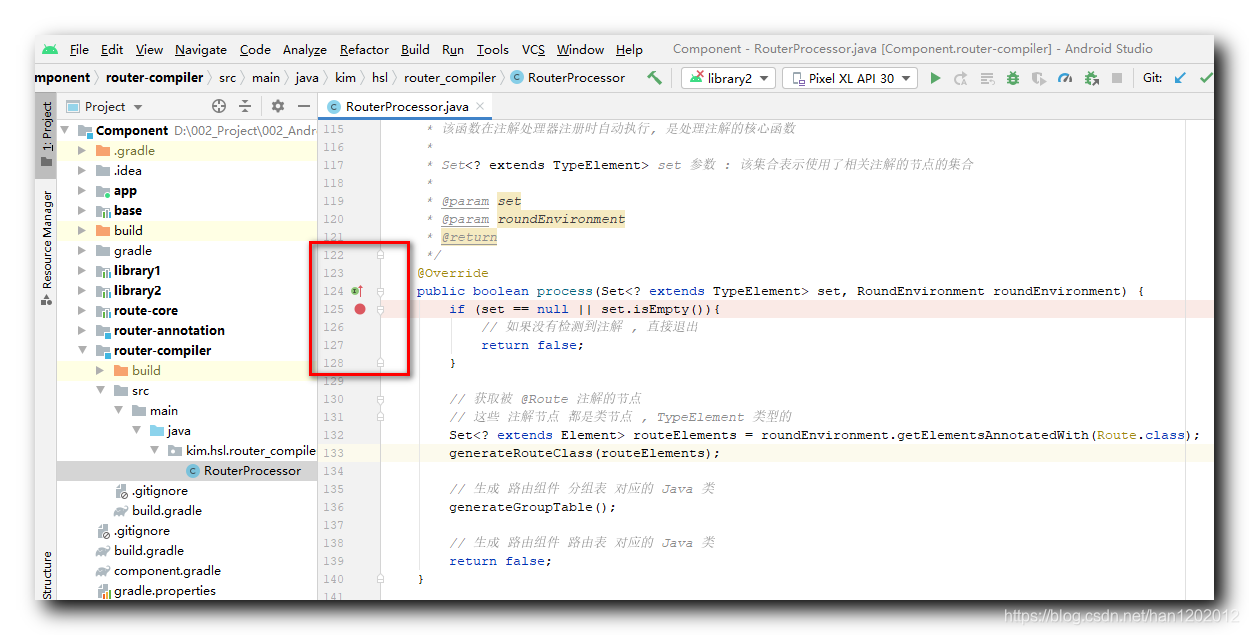This screenshot has height=635, width=1249.
Task: Click the @Override annotation on line 123
Action: 453,273
